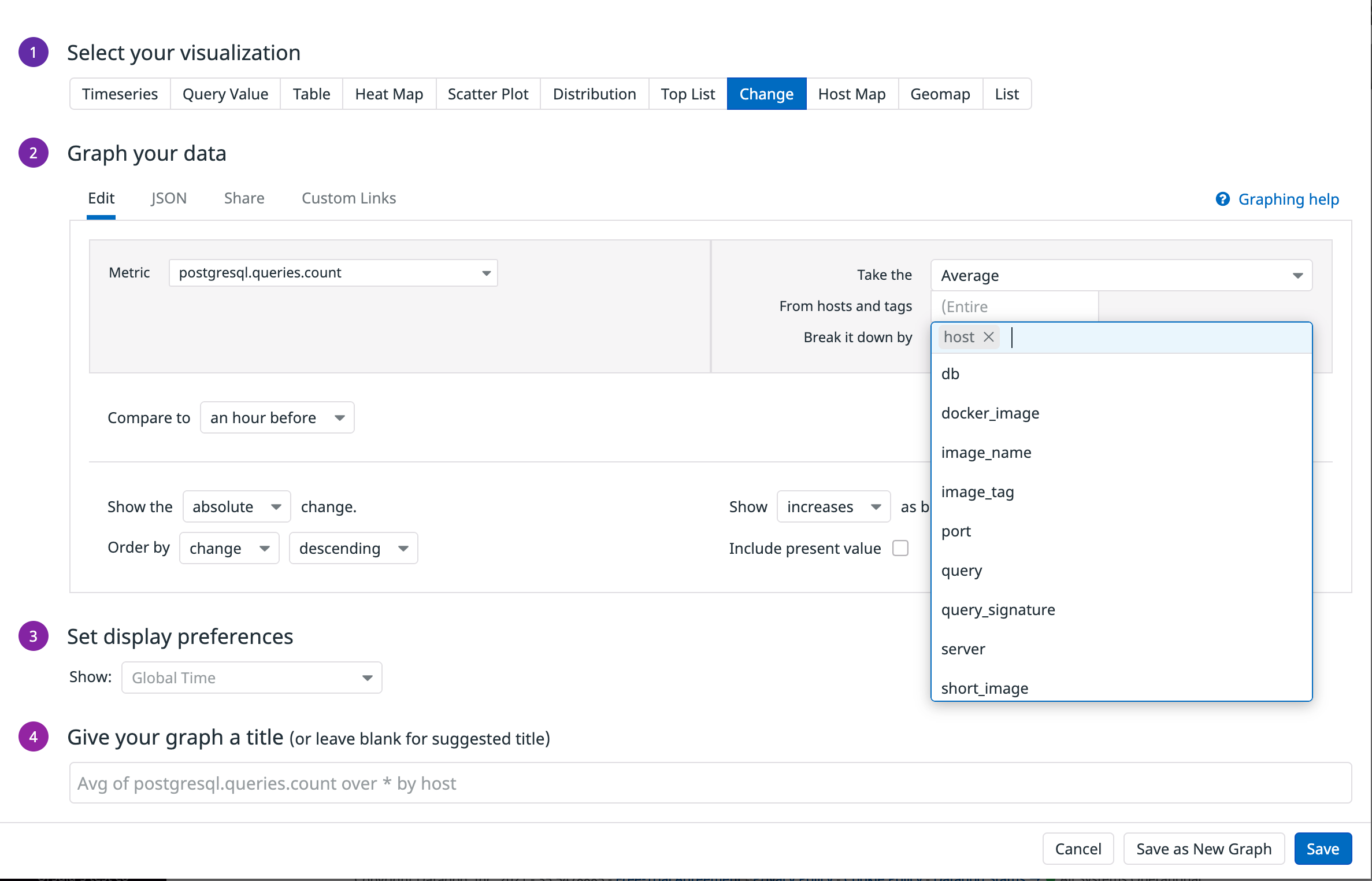
Task: Open the Order by "change" dropdown
Action: (229, 548)
